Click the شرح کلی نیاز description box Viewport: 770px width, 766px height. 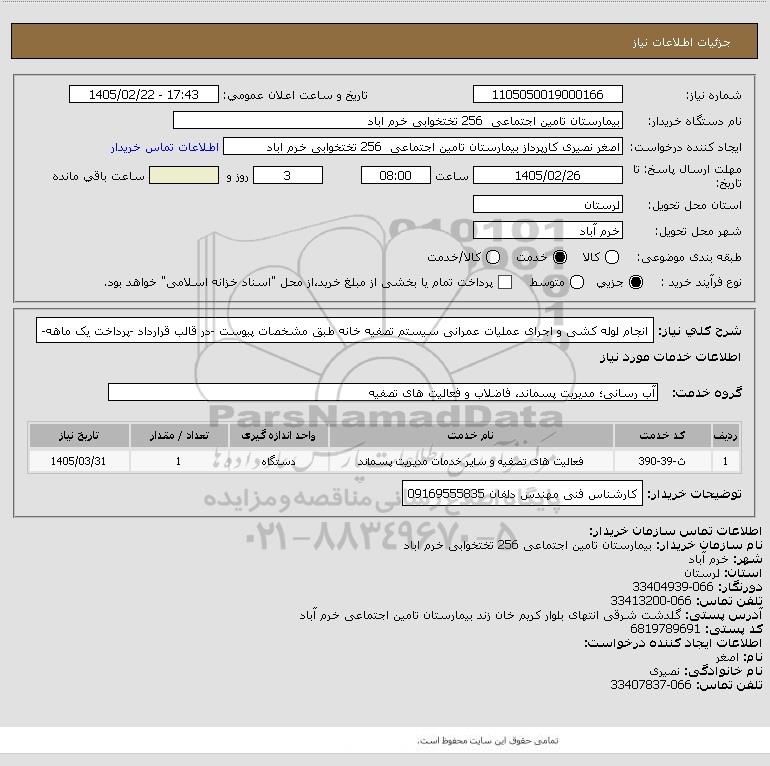345,330
